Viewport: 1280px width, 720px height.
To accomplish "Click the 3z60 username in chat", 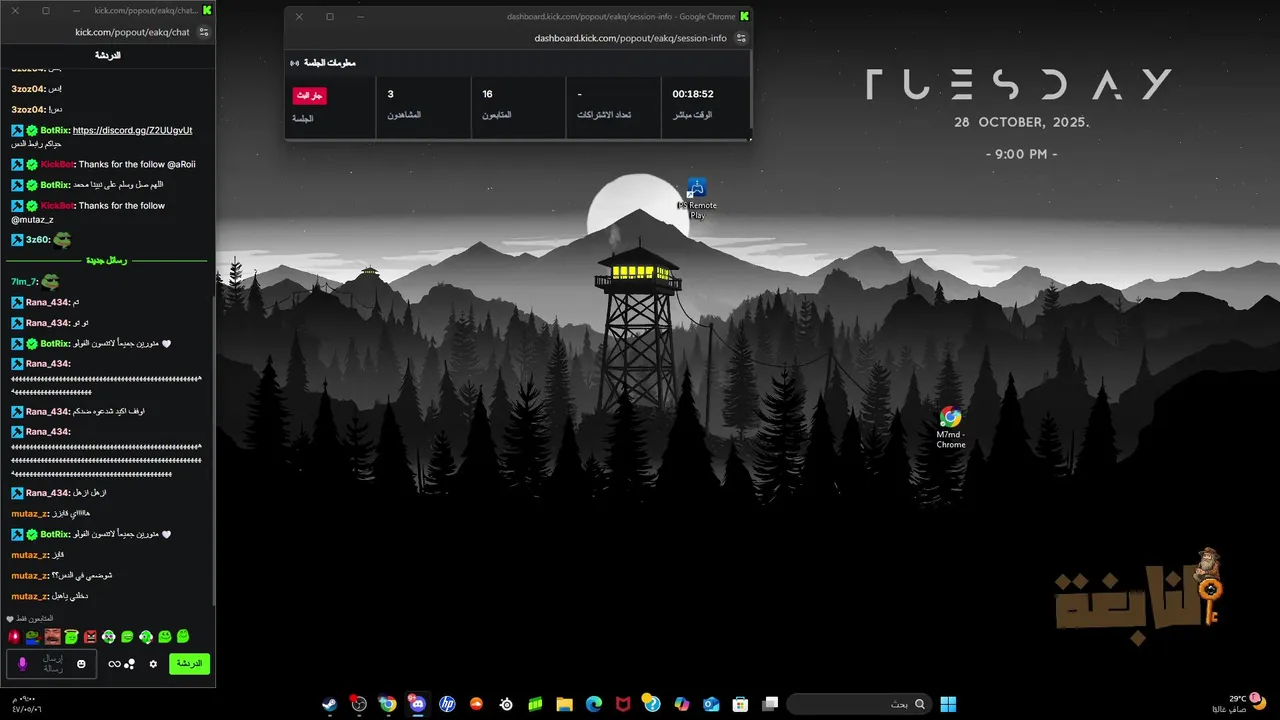I will pyautogui.click(x=38, y=240).
